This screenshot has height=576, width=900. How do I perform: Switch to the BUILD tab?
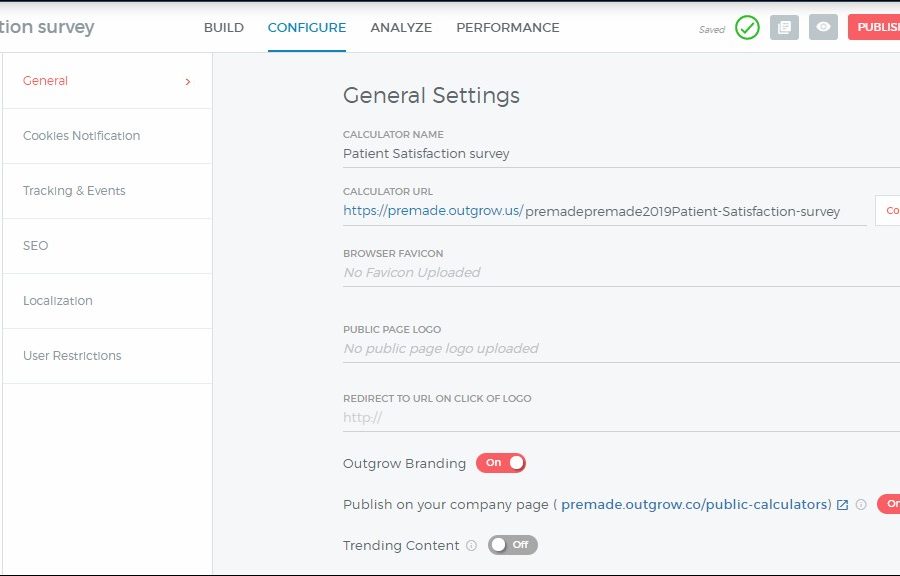click(x=224, y=28)
